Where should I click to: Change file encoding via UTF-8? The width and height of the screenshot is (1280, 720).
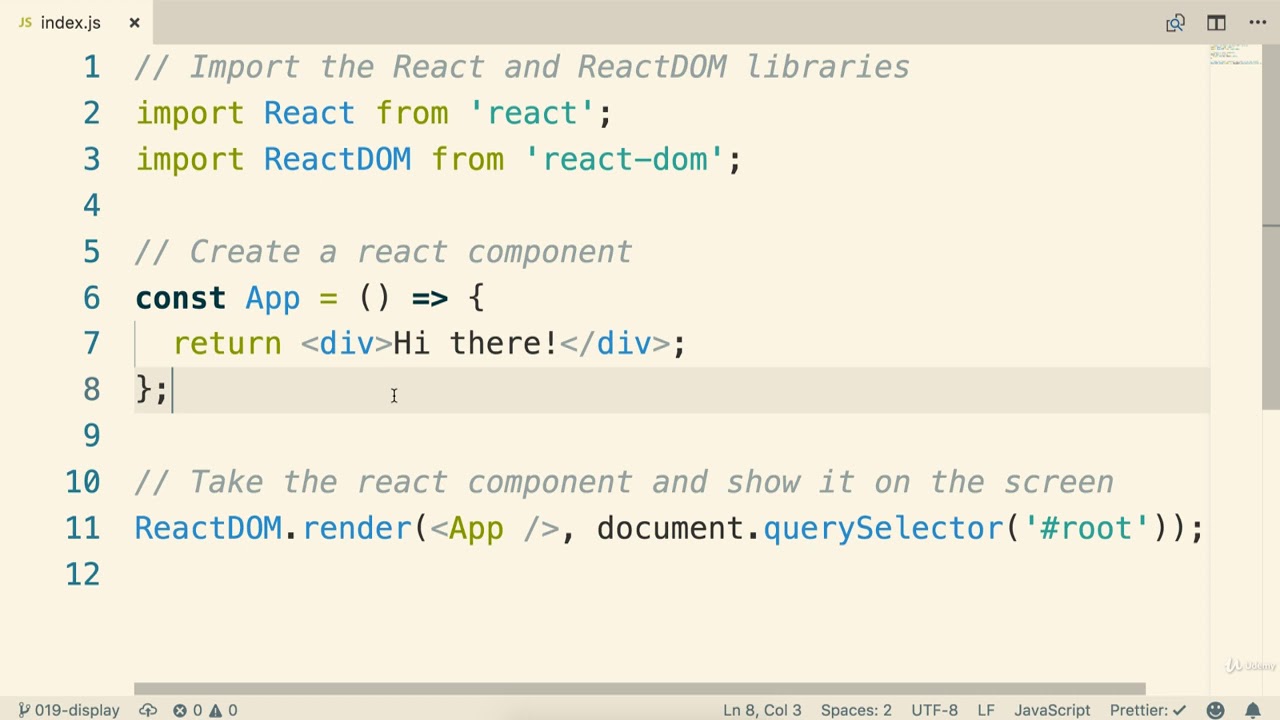click(x=934, y=710)
